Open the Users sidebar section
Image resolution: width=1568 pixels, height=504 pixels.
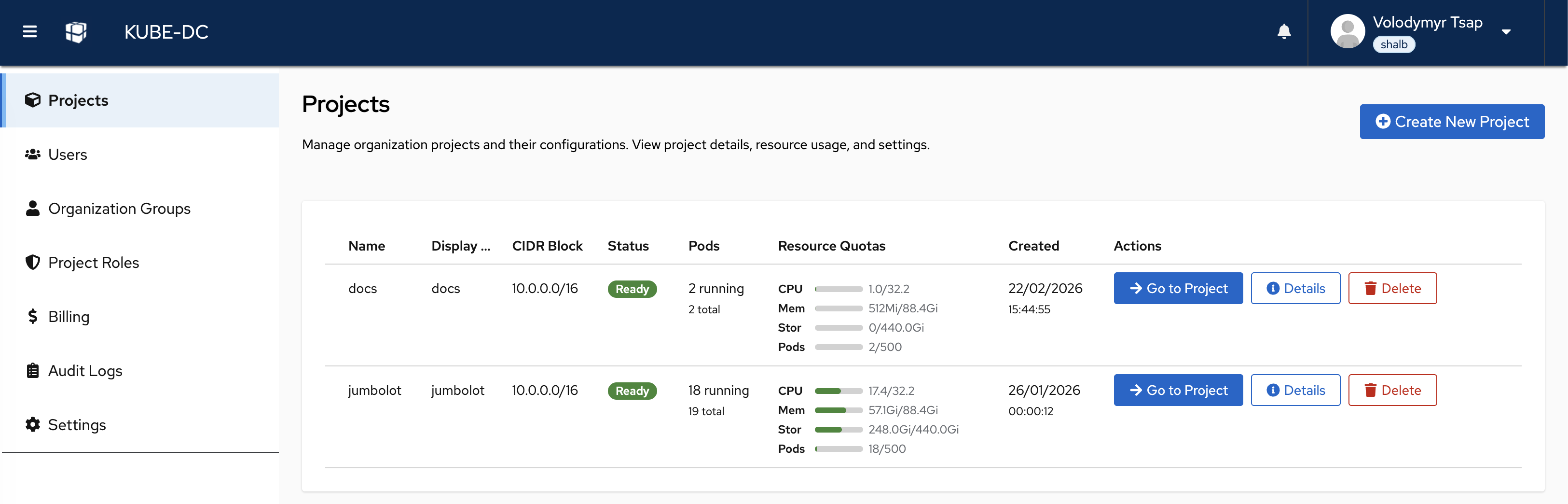(68, 155)
